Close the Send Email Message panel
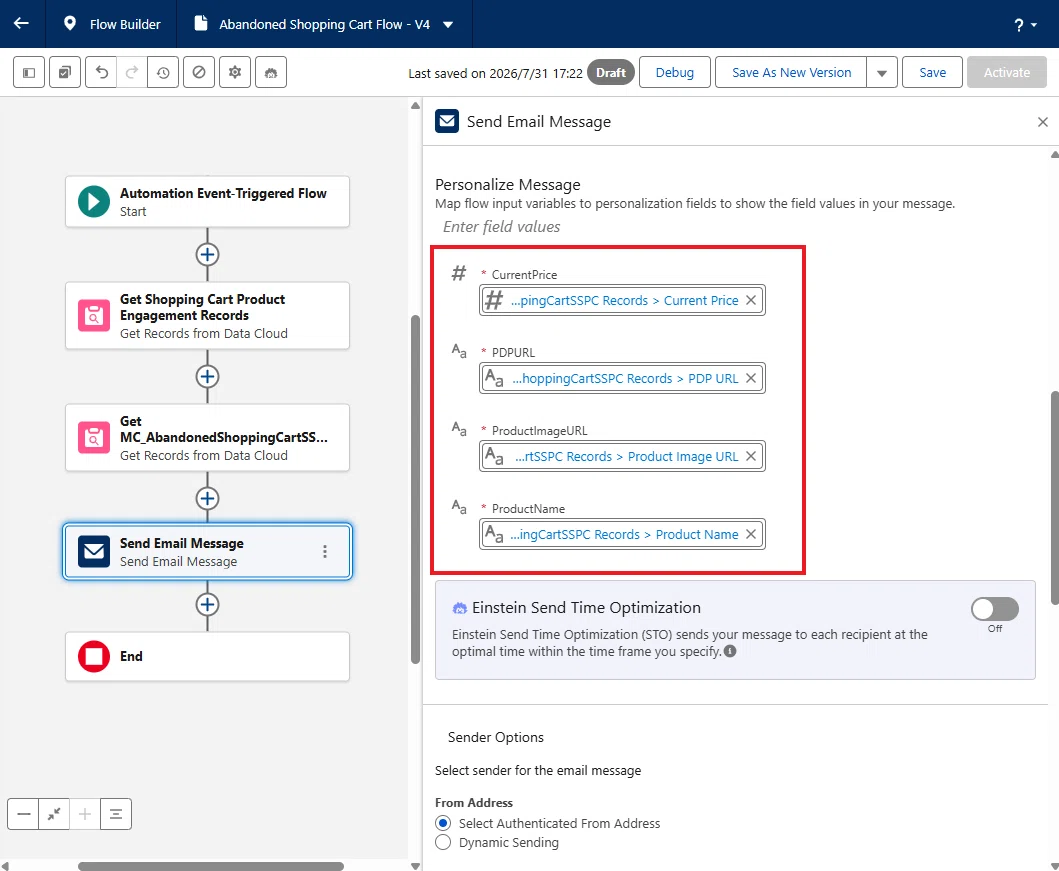This screenshot has height=871, width=1059. (x=1042, y=122)
